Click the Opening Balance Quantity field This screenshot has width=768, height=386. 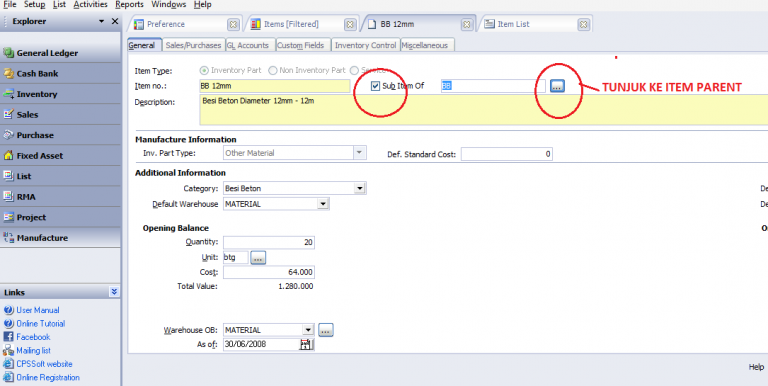pos(269,242)
